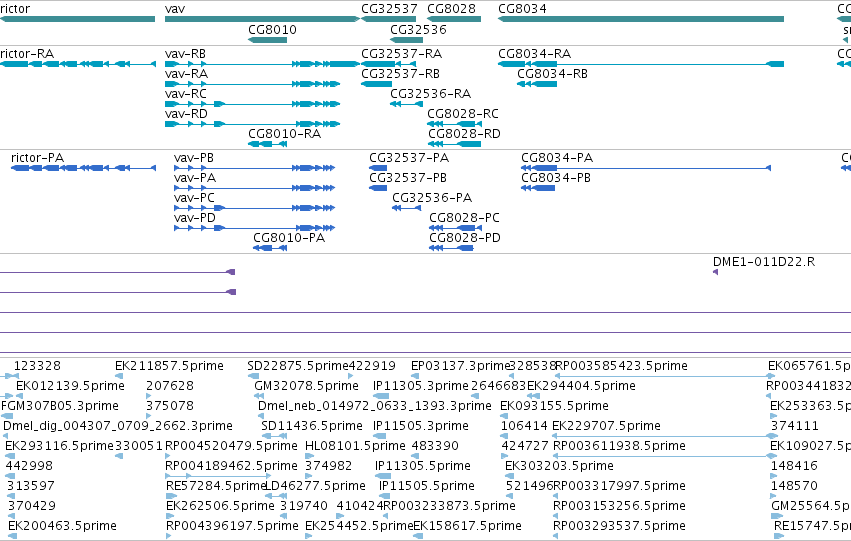
Task: Select the RP003611938.5prime EST label
Action: [x=619, y=447]
